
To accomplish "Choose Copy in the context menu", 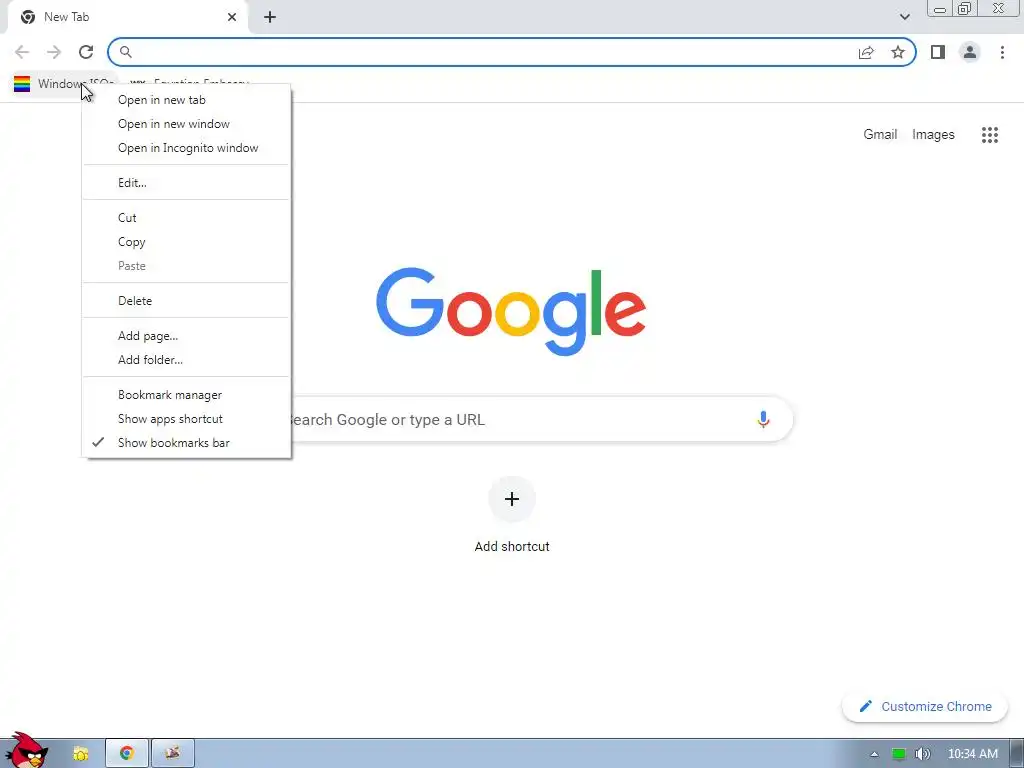I will pos(186,242).
